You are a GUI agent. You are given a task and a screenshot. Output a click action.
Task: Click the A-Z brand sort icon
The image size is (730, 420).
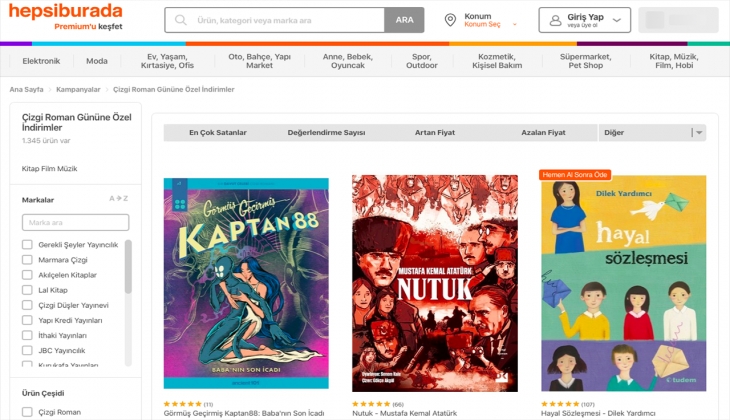[x=118, y=199]
